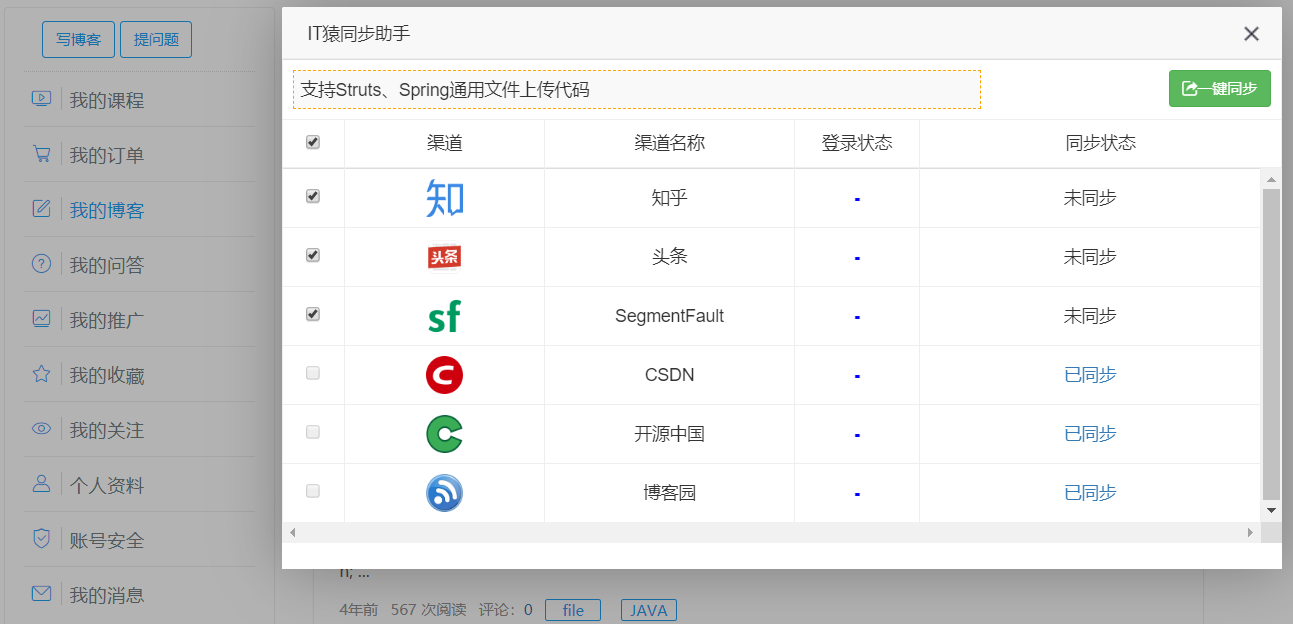Click the question mark icon beside 我的问答
Viewport: 1293px width, 624px height.
tap(41, 264)
